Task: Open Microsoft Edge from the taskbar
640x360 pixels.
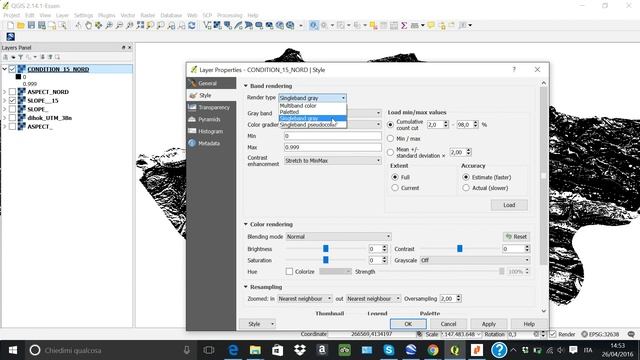Action: coord(233,350)
